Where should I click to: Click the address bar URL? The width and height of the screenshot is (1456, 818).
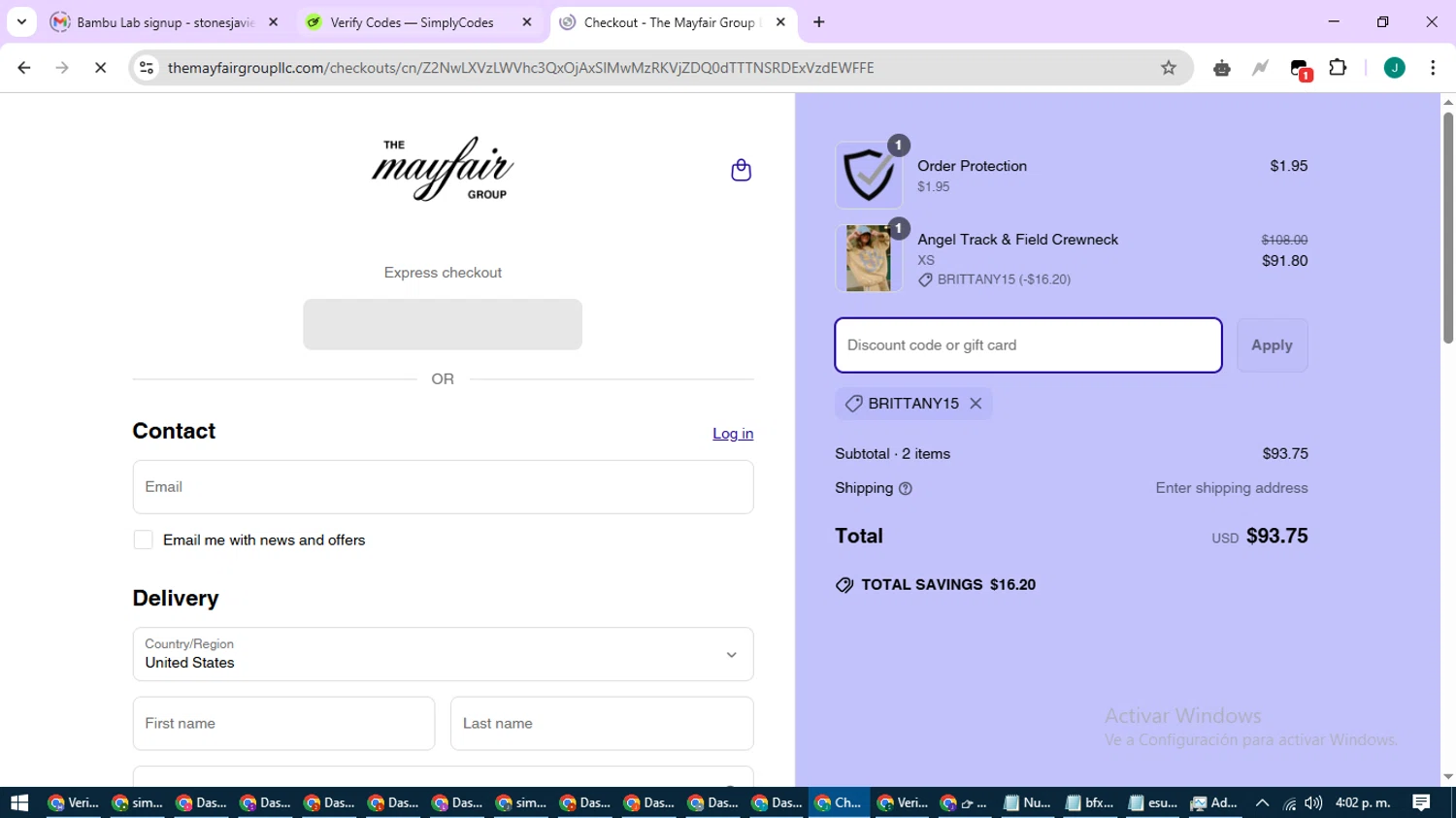(x=521, y=68)
